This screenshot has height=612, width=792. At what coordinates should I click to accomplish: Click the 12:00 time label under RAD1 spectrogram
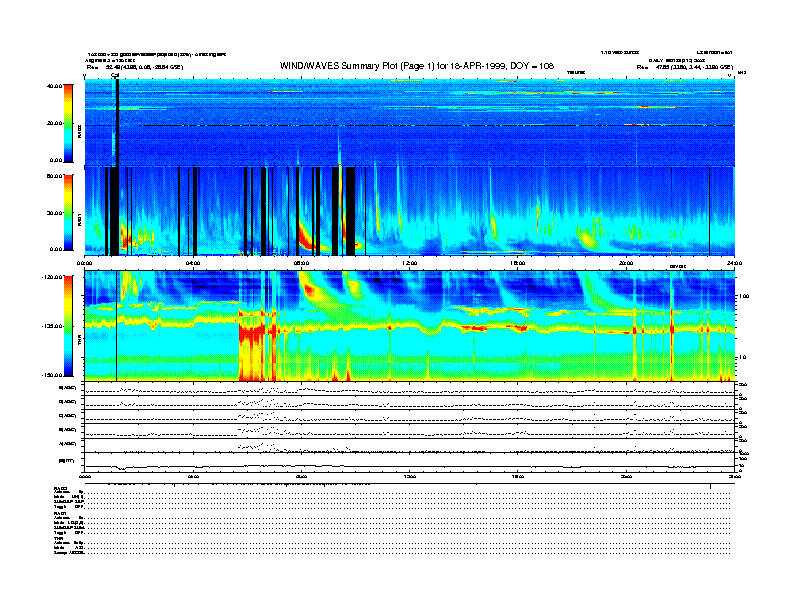[x=410, y=263]
